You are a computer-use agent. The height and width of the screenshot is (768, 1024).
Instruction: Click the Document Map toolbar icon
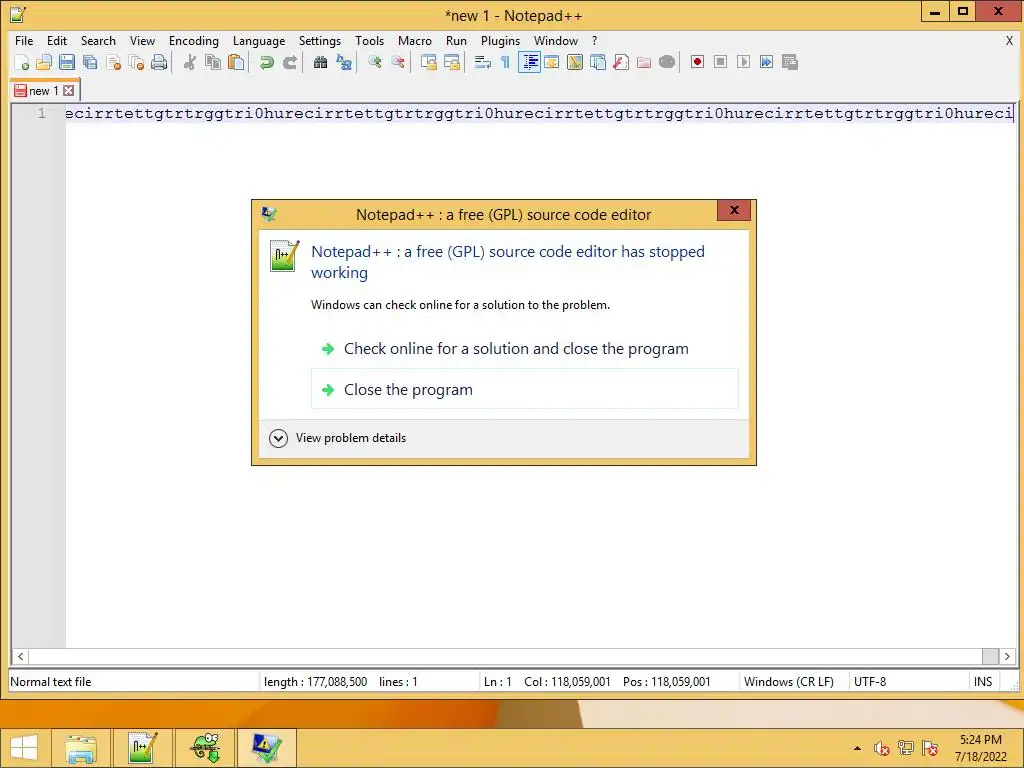click(575, 63)
